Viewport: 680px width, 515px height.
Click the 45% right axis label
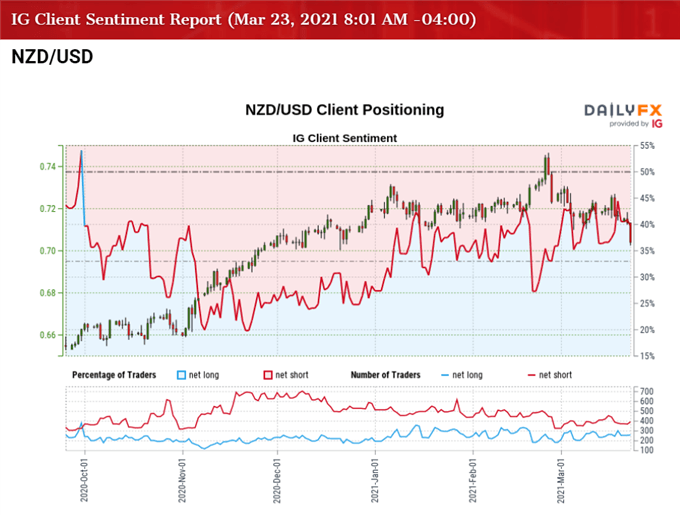pos(647,198)
